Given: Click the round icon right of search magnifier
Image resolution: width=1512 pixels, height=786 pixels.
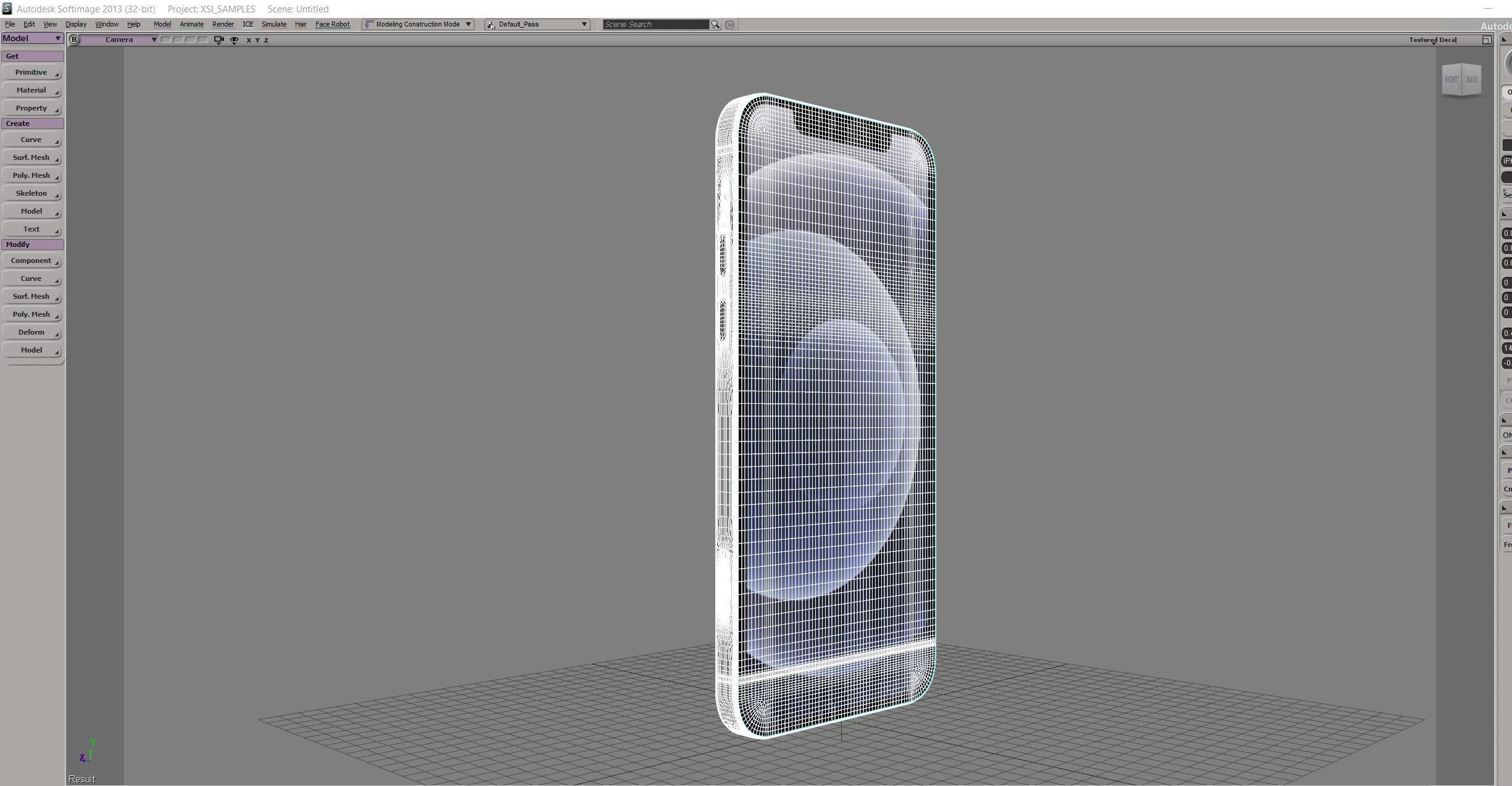Looking at the screenshot, I should pos(729,25).
